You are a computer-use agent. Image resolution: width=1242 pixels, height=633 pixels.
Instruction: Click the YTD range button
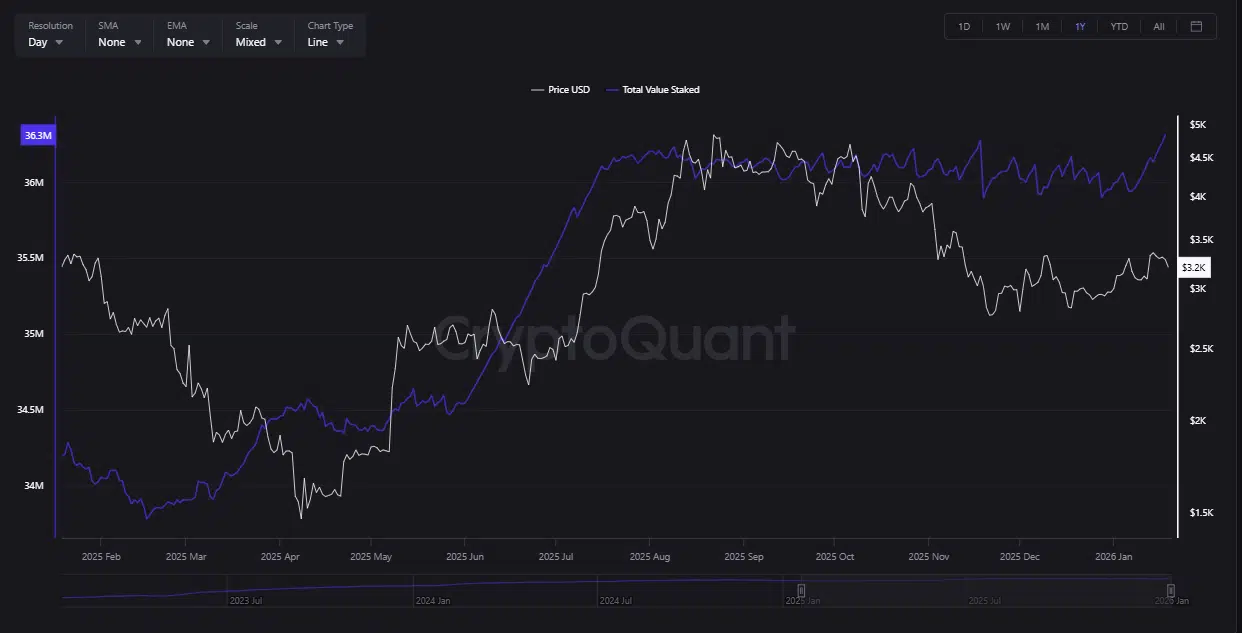tap(1119, 26)
